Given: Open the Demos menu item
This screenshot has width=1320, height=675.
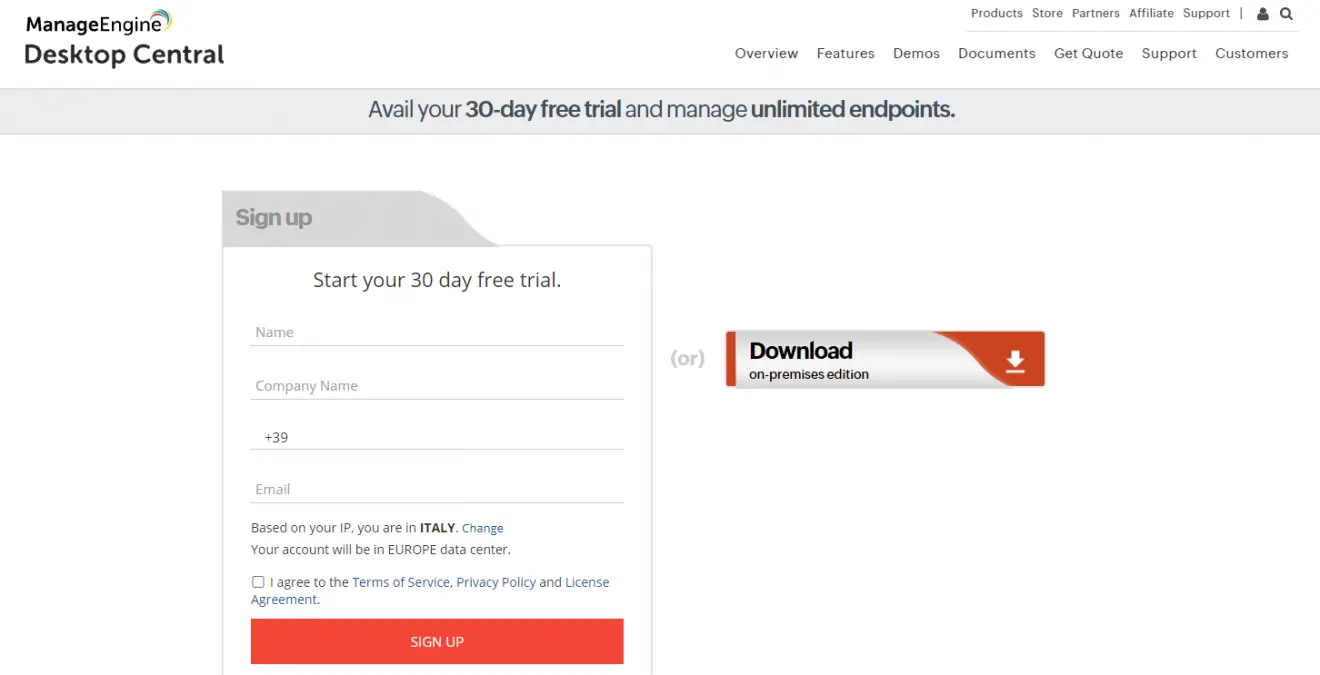Looking at the screenshot, I should pos(916,53).
